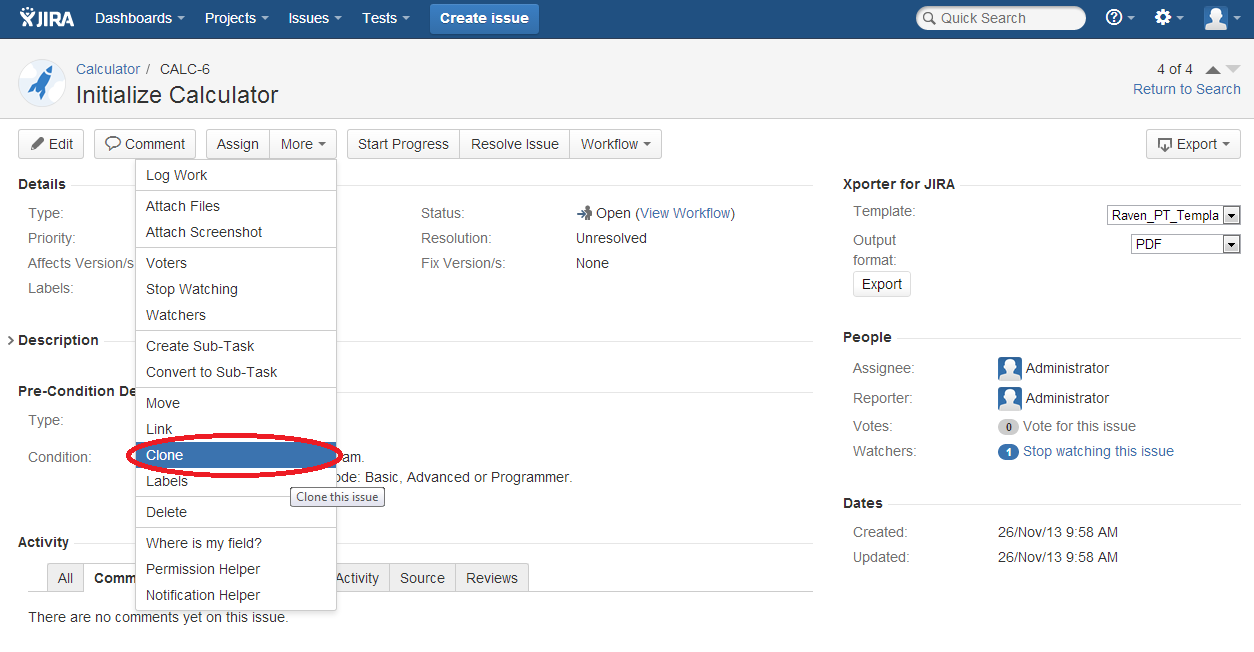Open Permission Helper

pos(236,569)
